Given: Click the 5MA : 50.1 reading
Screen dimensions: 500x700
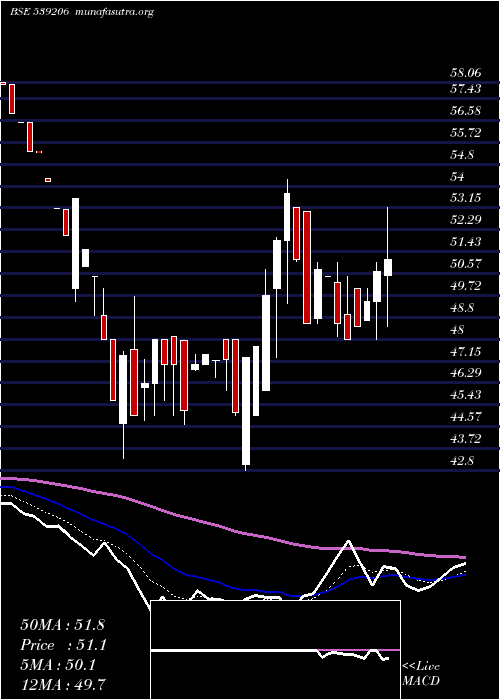Looking at the screenshot, I should point(58,665).
